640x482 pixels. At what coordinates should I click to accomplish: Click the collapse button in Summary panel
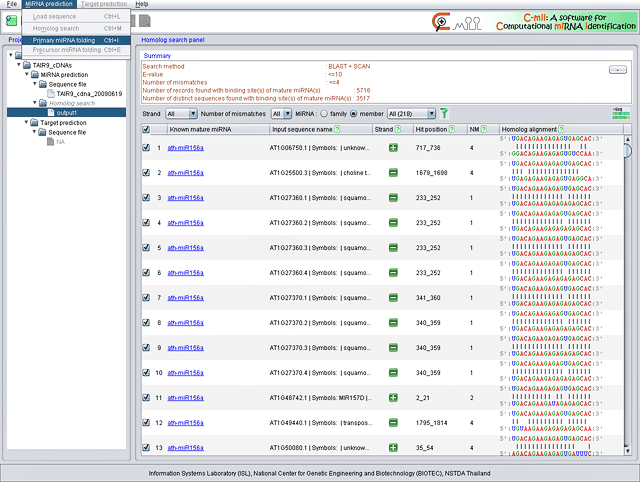coord(617,70)
